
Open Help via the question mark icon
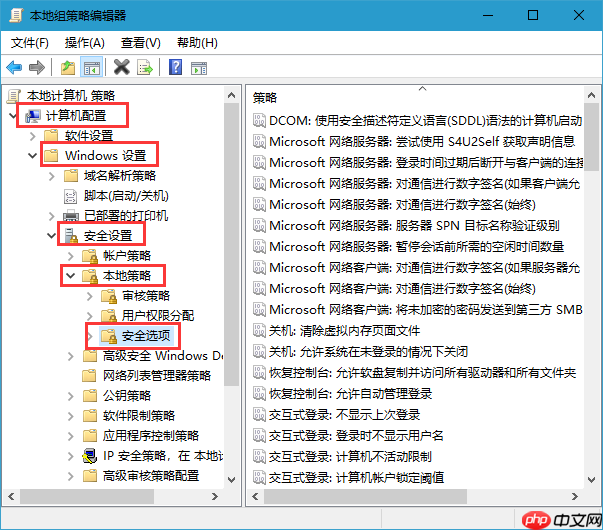coord(175,68)
